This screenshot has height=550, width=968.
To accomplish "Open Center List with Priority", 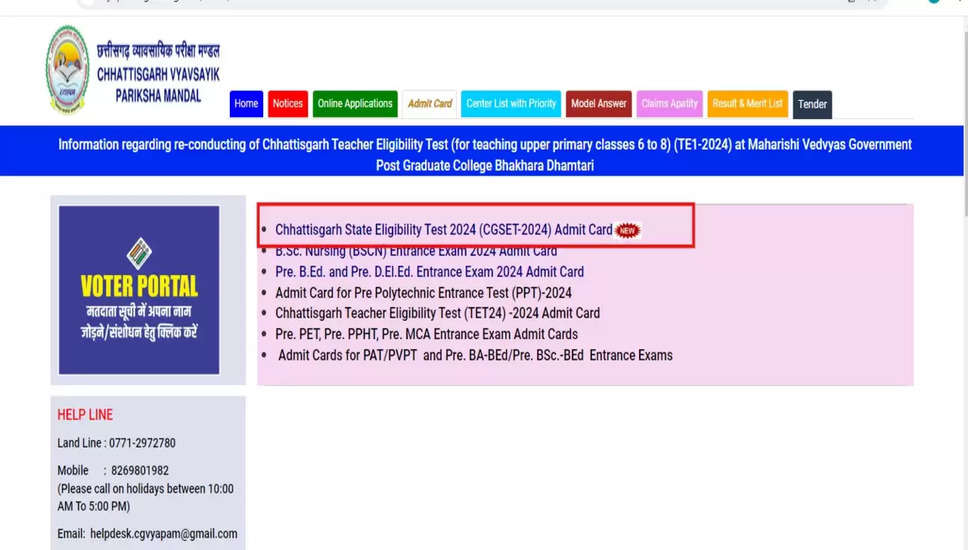I will tap(511, 104).
